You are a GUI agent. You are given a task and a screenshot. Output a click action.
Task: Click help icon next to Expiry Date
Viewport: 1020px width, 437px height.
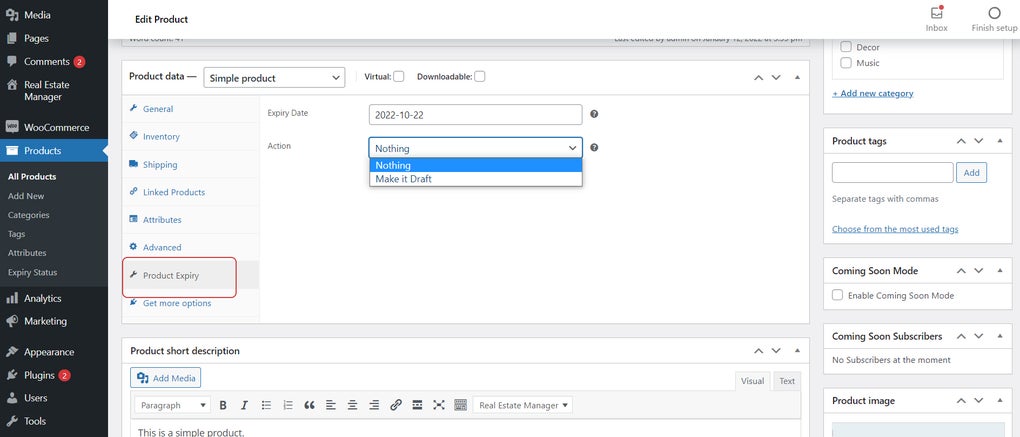[x=594, y=114]
